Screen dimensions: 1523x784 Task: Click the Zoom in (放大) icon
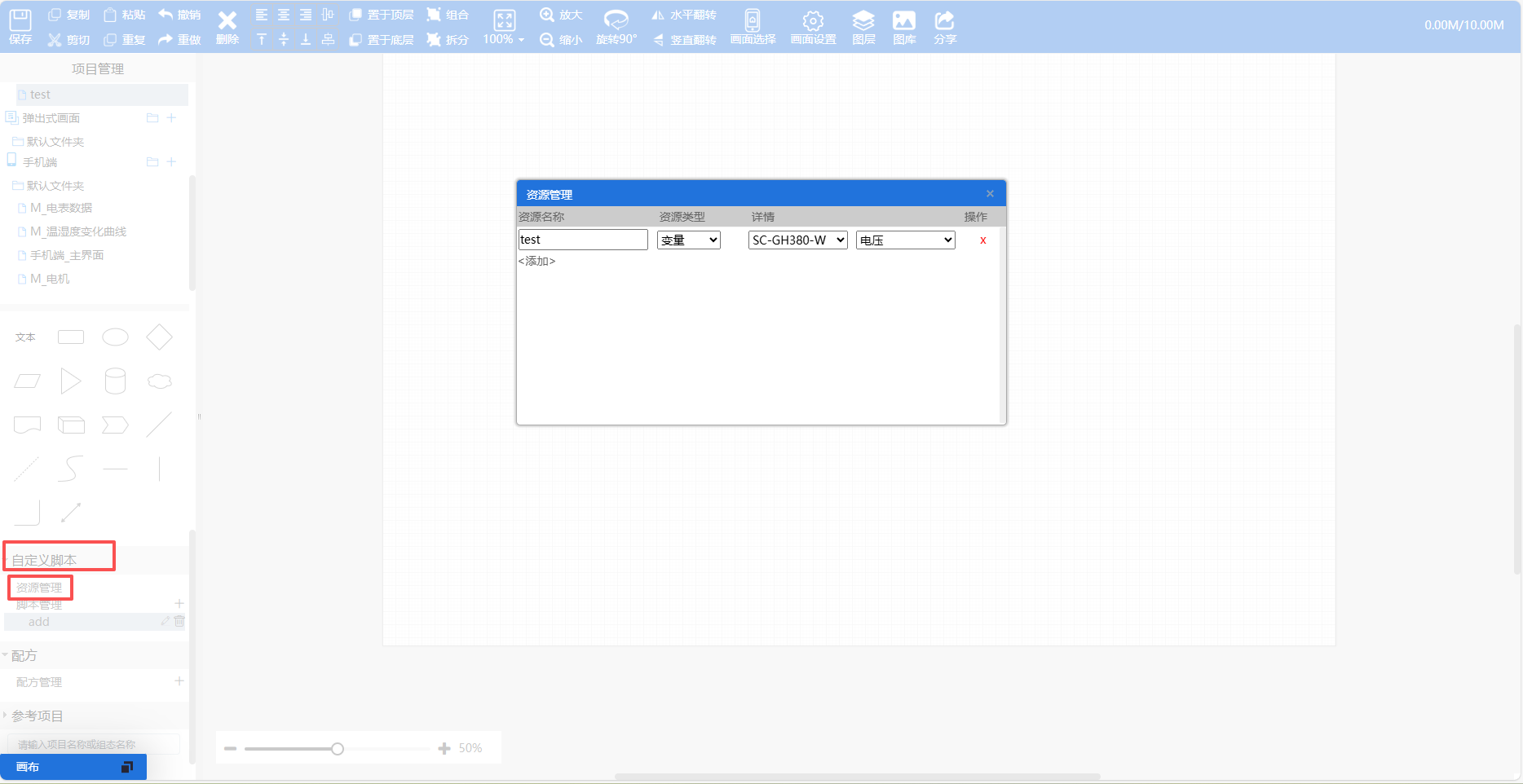pos(547,15)
